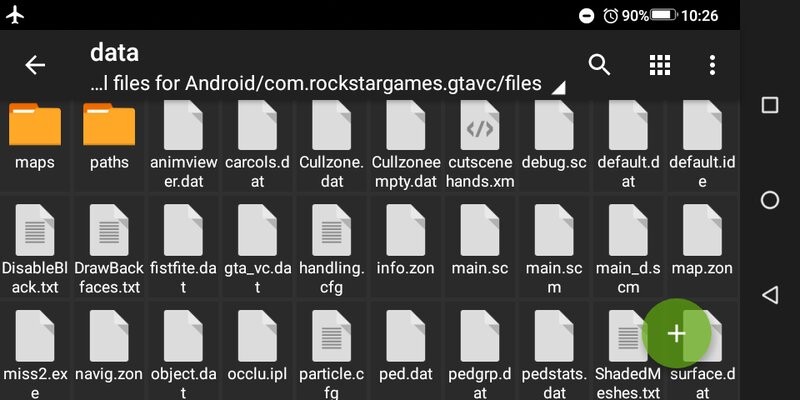Tap the Android home circle button
The height and width of the screenshot is (400, 800).
pyautogui.click(x=770, y=200)
